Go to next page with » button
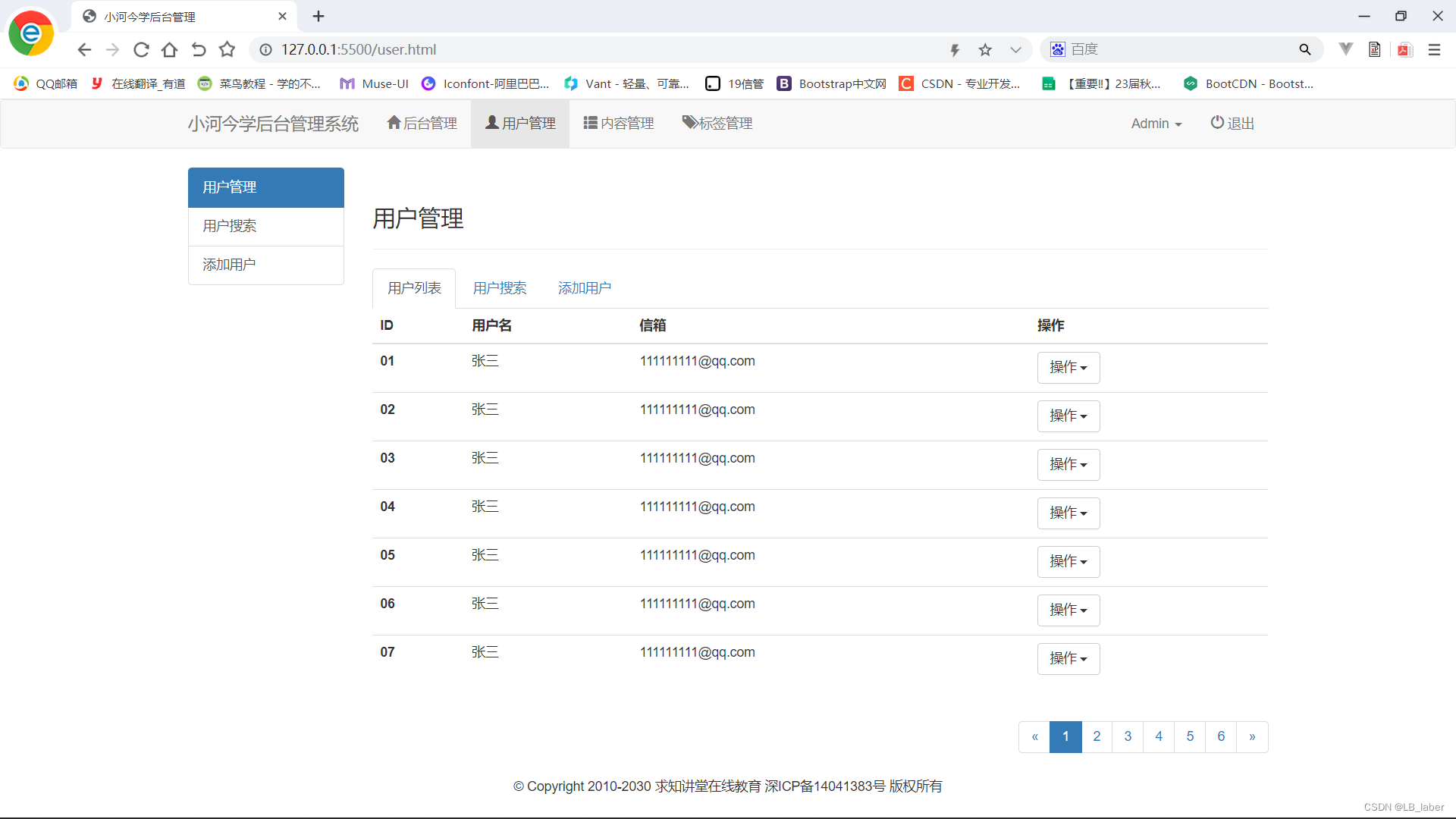 pyautogui.click(x=1252, y=737)
